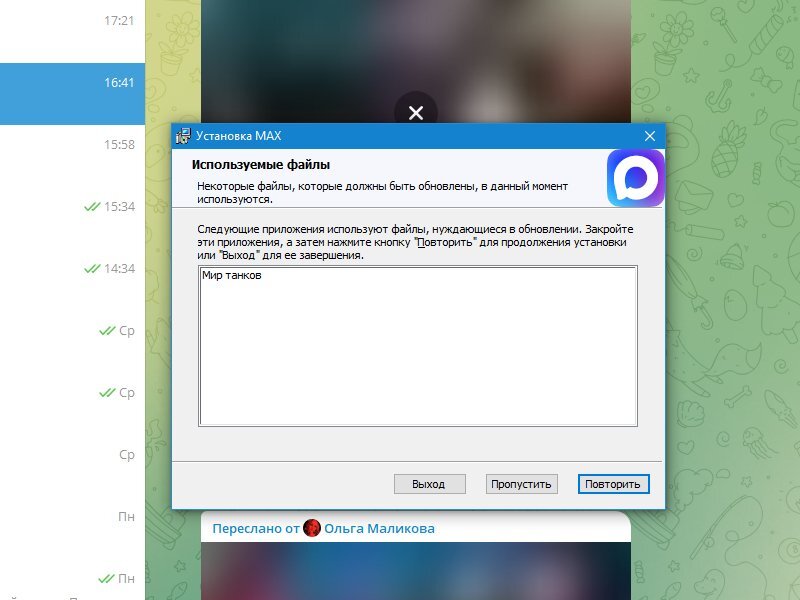
Task: Click the installer icon in the title bar
Action: click(x=183, y=136)
